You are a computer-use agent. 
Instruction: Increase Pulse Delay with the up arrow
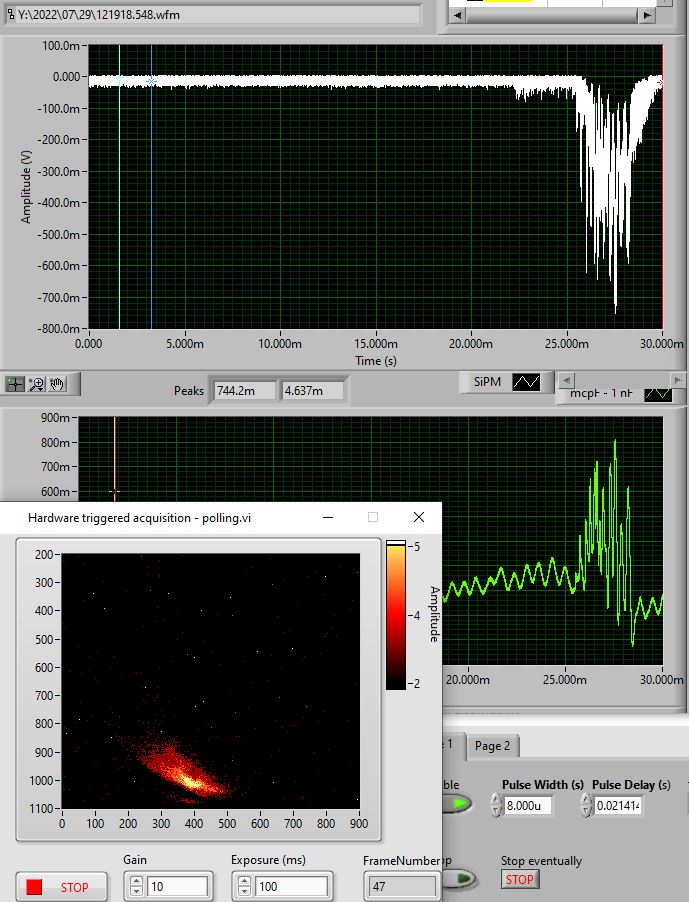(x=586, y=800)
